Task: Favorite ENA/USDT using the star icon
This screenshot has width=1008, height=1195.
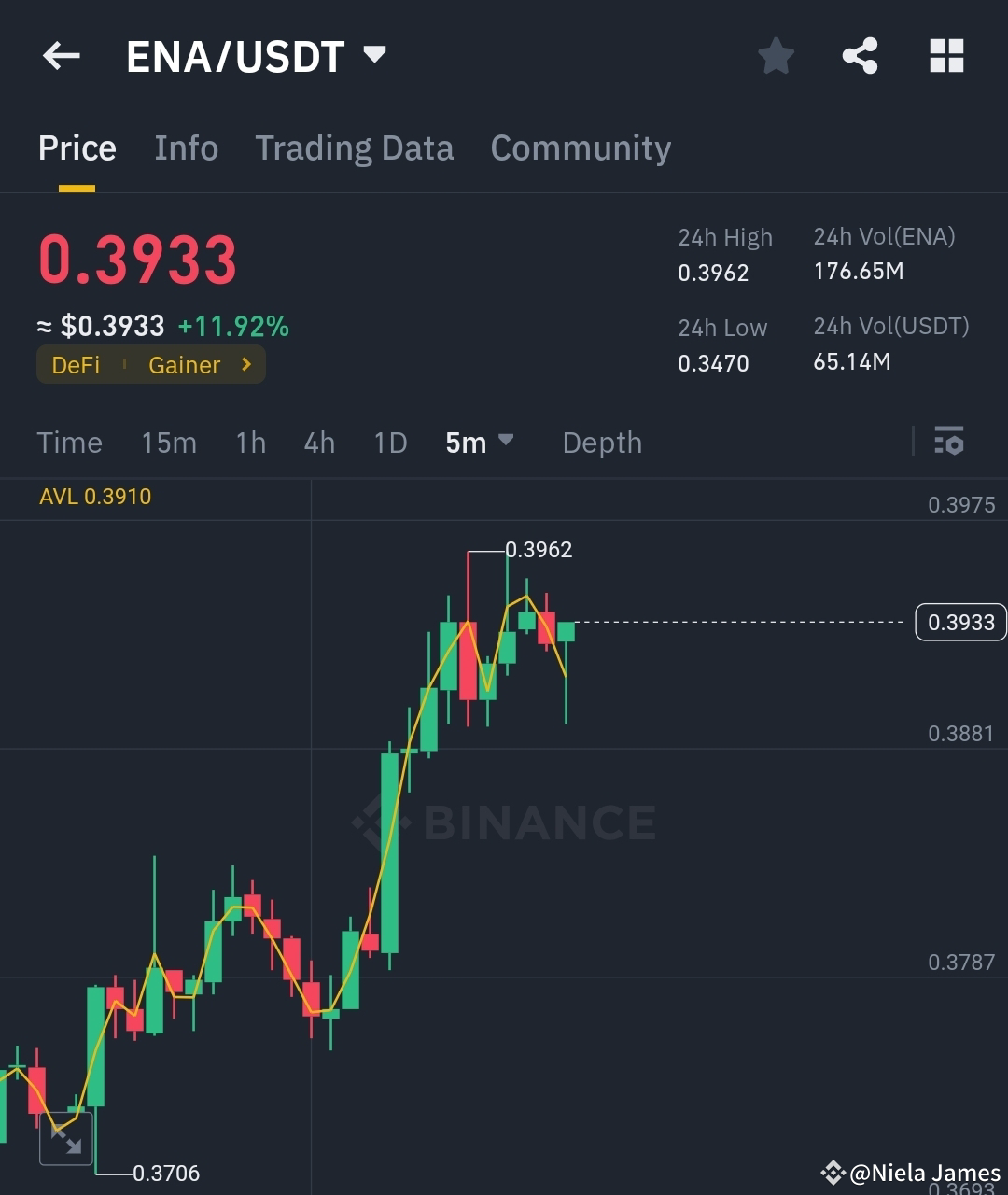Action: point(777,56)
